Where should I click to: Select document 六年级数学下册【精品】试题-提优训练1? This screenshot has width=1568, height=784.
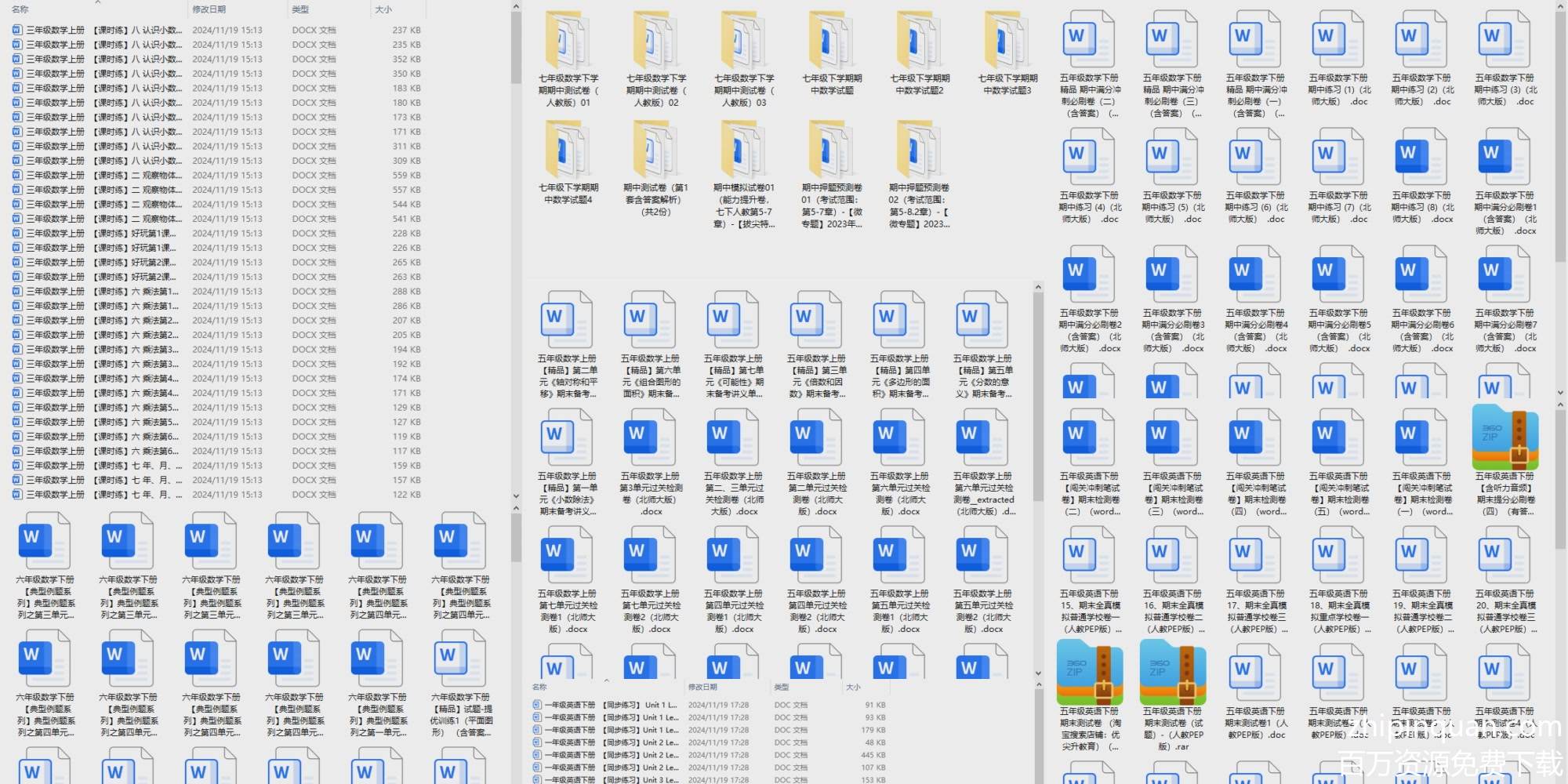(461, 660)
